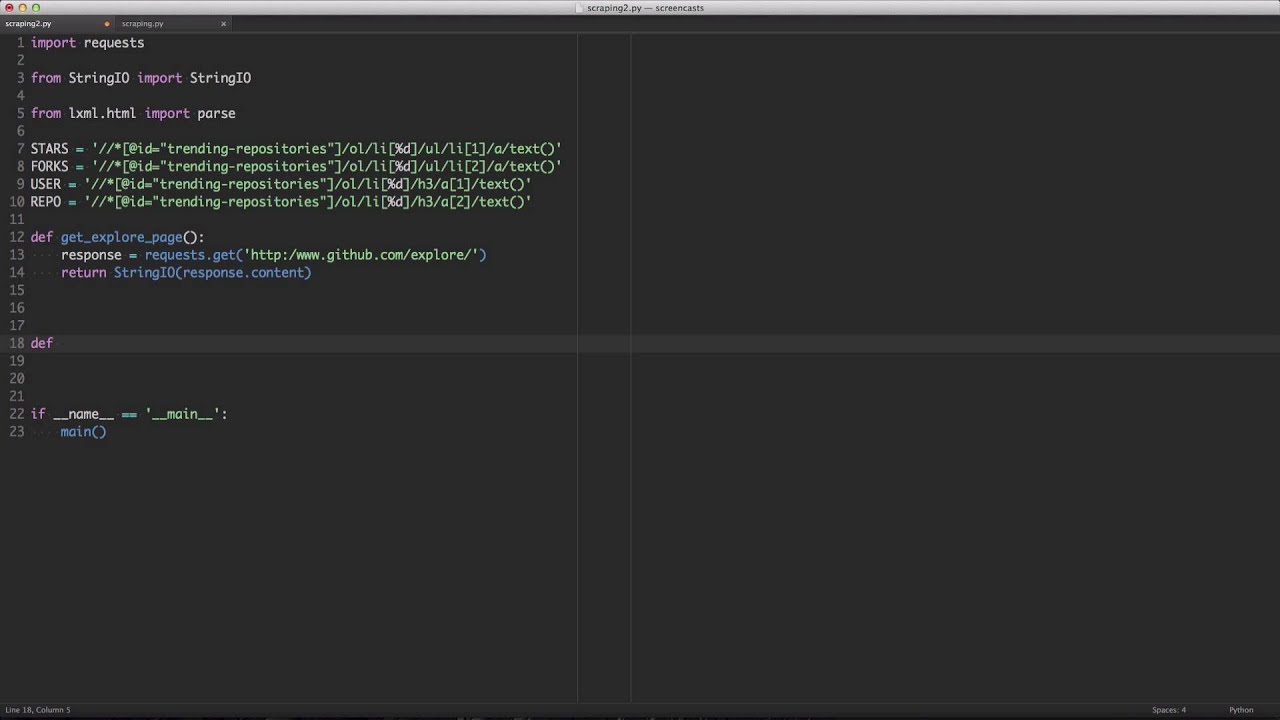Click the red close window button

click(9, 8)
